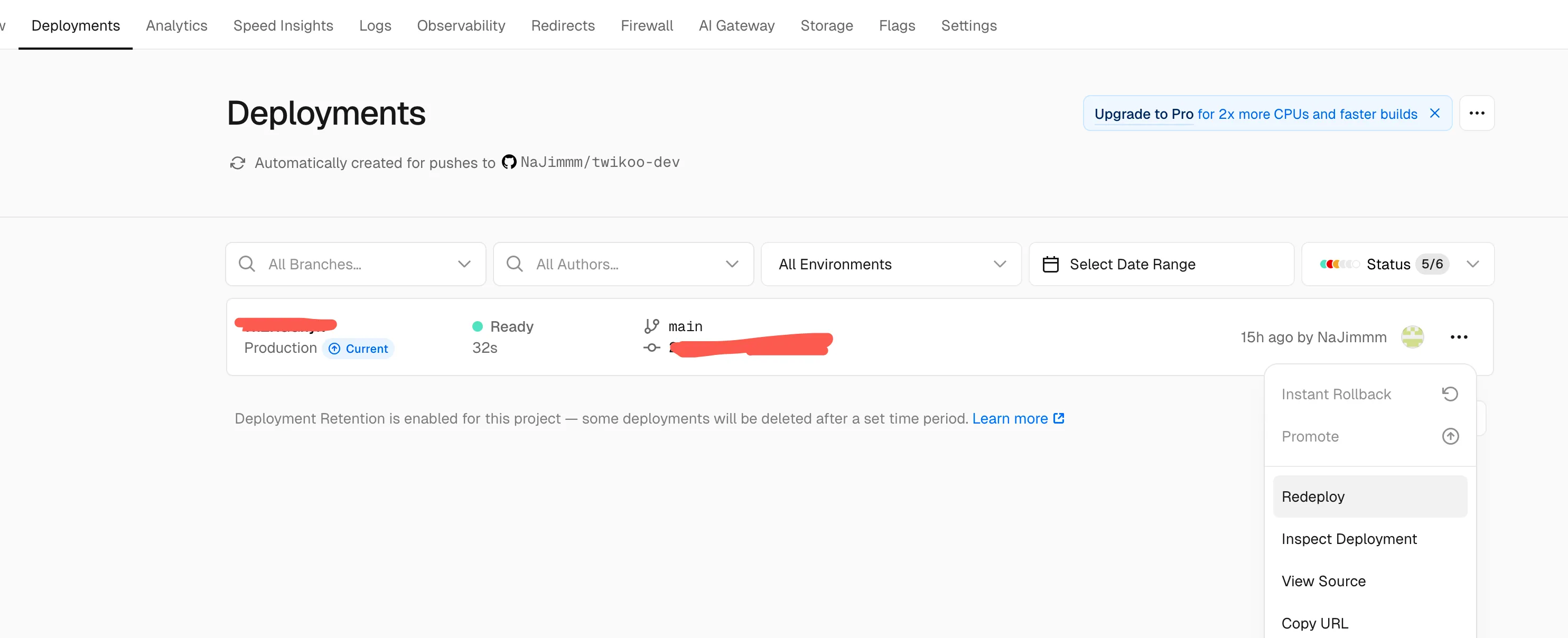
Task: Open the All Environments dropdown
Action: (x=891, y=264)
